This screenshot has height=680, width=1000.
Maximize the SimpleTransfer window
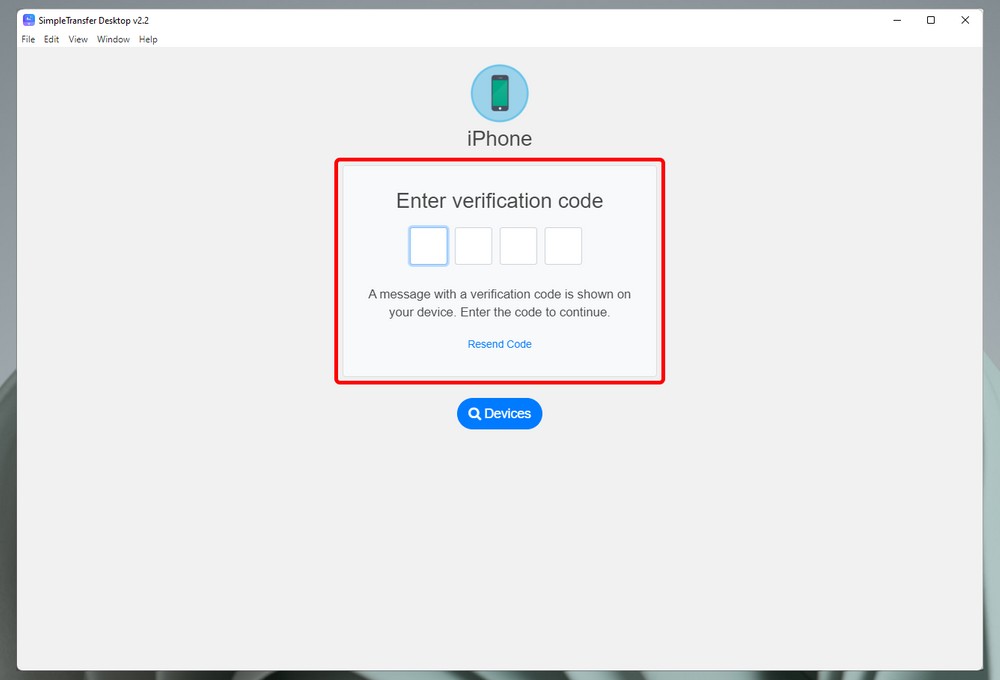click(x=930, y=20)
